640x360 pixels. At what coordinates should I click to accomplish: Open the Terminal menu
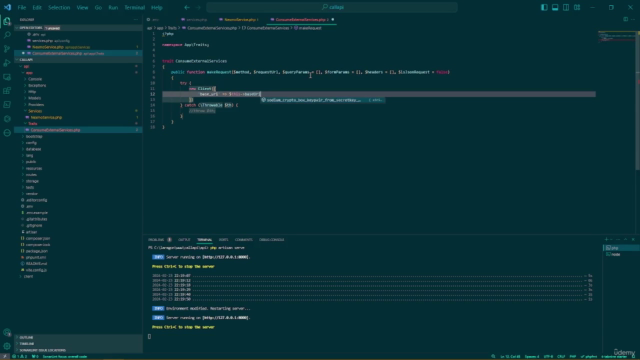click(135, 7)
